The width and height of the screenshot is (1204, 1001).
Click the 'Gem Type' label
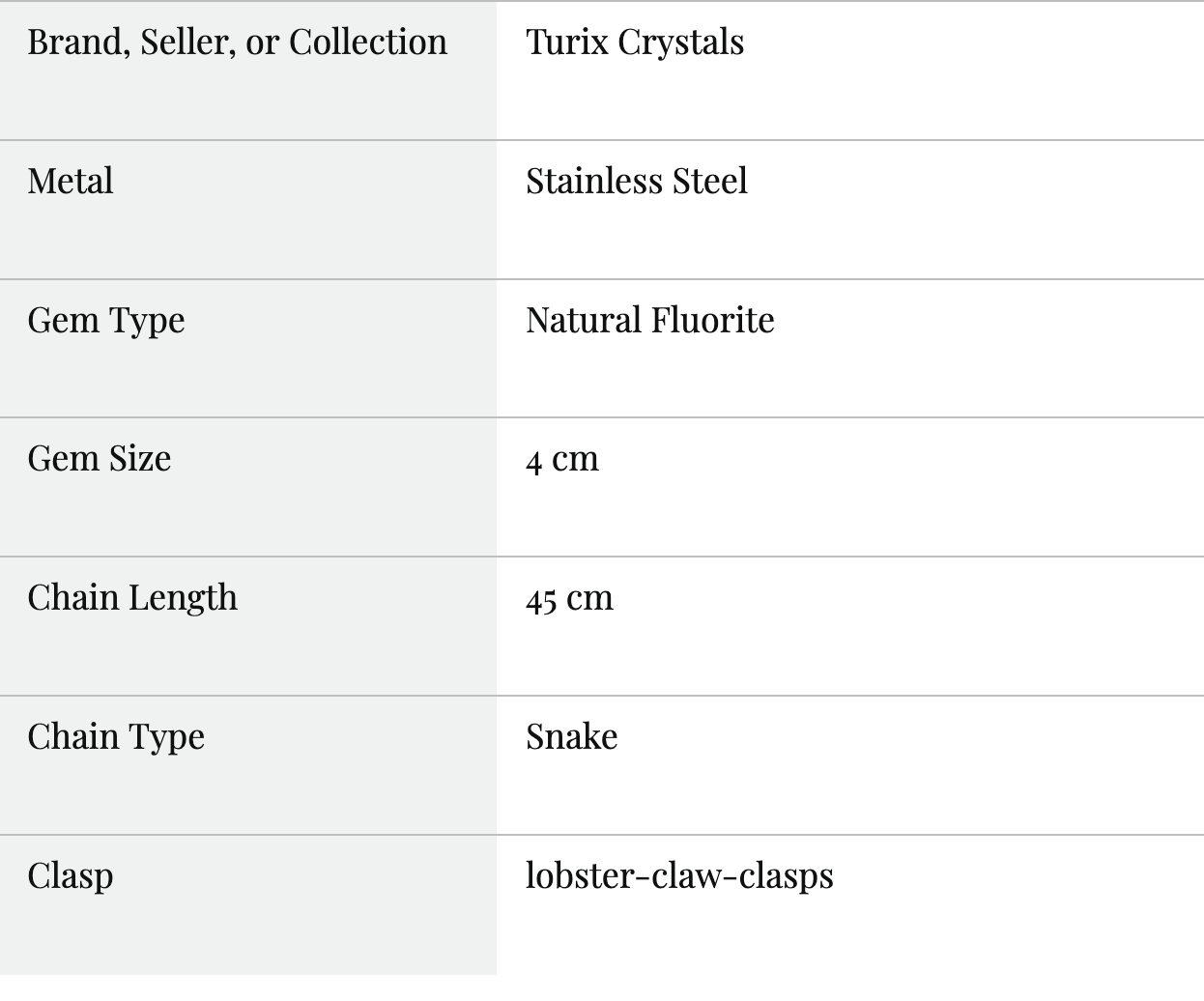point(106,322)
